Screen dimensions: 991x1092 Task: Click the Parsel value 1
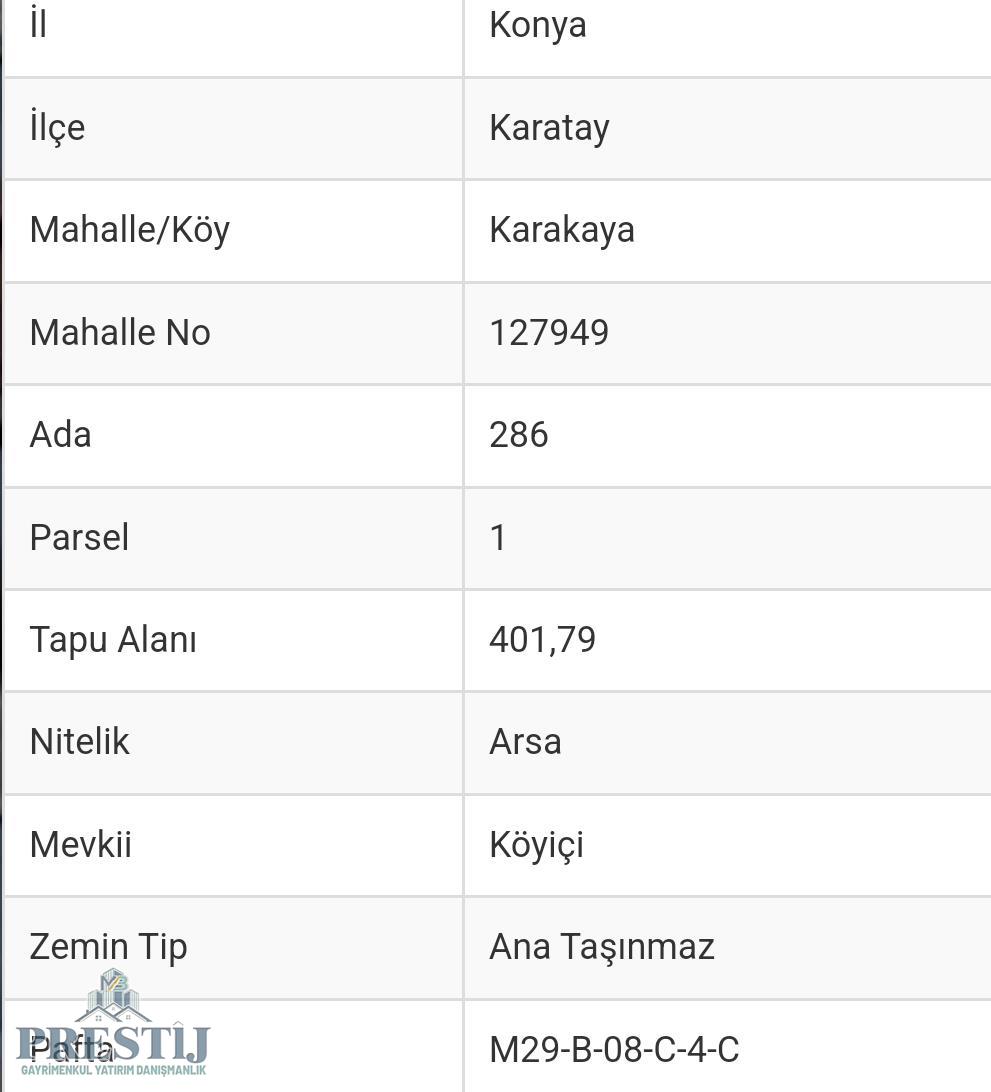coord(498,538)
